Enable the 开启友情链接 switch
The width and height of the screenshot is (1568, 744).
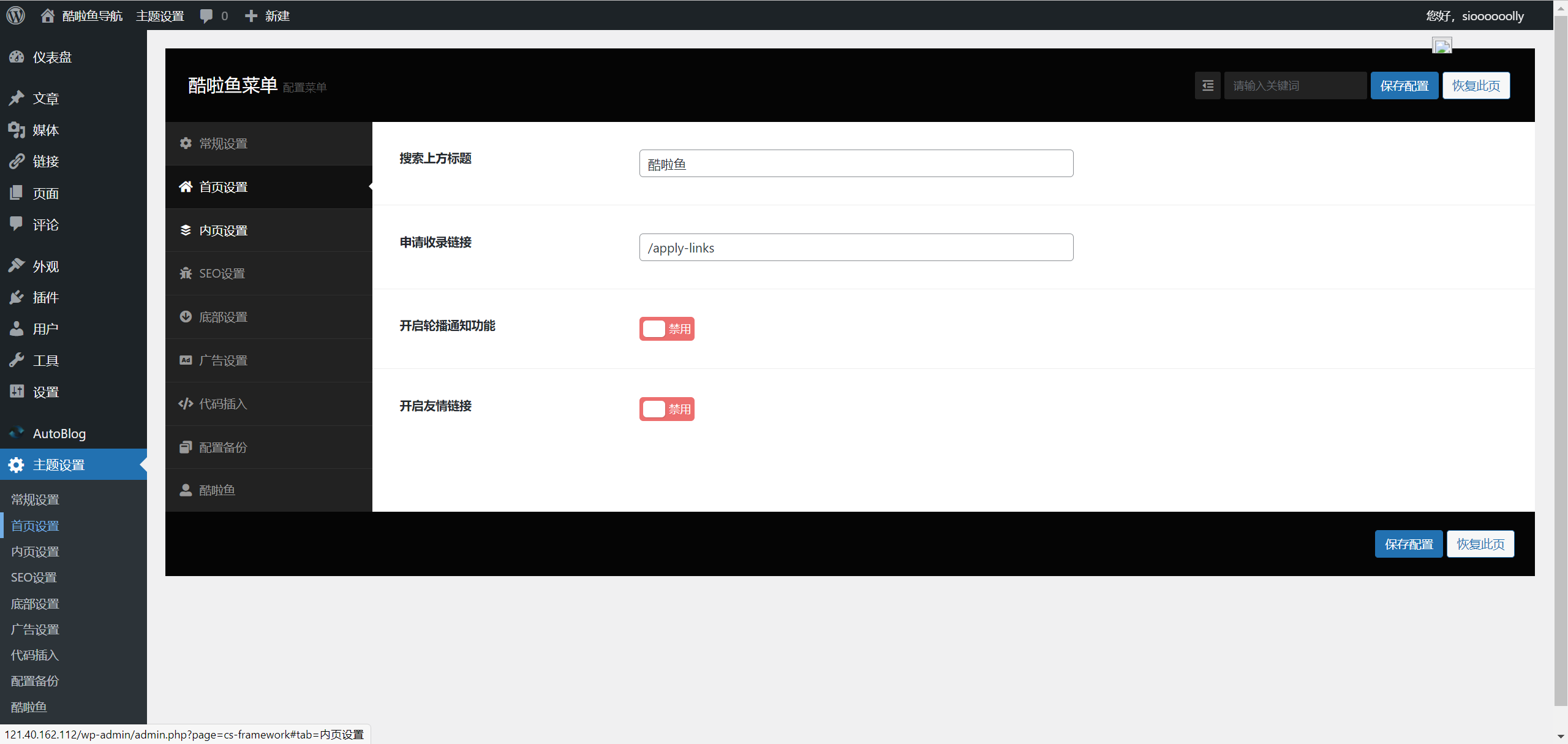coord(666,409)
